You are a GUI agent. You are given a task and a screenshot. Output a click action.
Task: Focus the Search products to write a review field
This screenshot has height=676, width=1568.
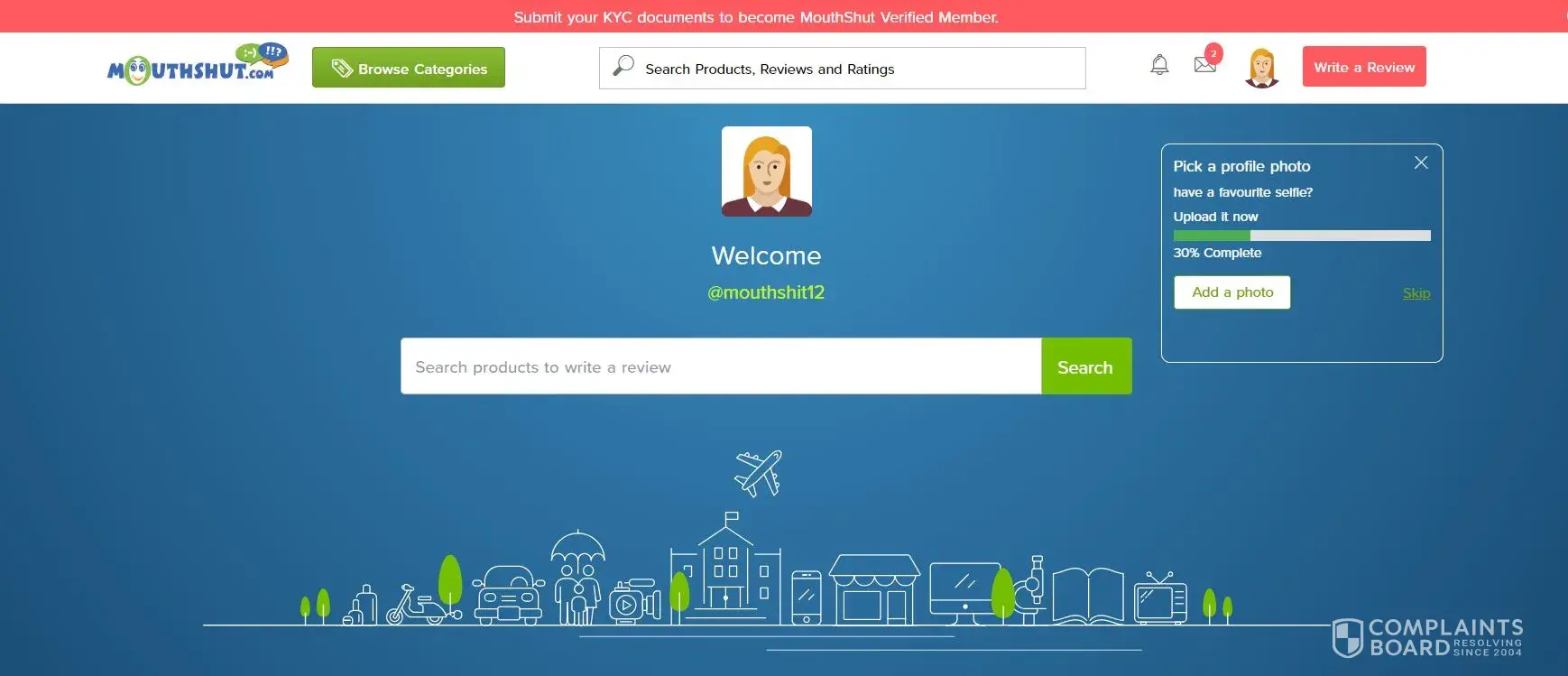pos(721,366)
